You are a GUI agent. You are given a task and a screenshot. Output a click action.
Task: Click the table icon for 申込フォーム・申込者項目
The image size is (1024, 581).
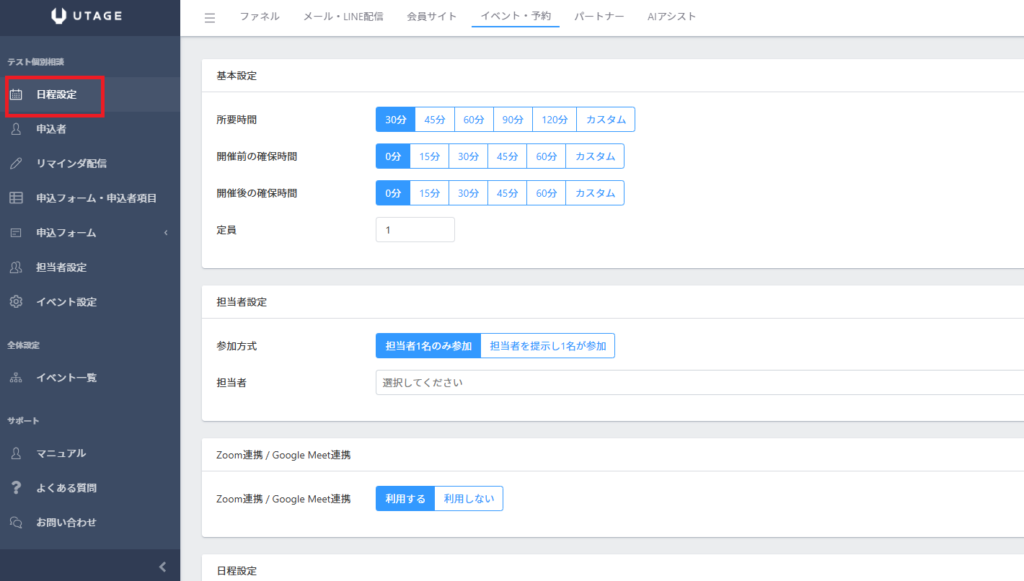[16, 198]
